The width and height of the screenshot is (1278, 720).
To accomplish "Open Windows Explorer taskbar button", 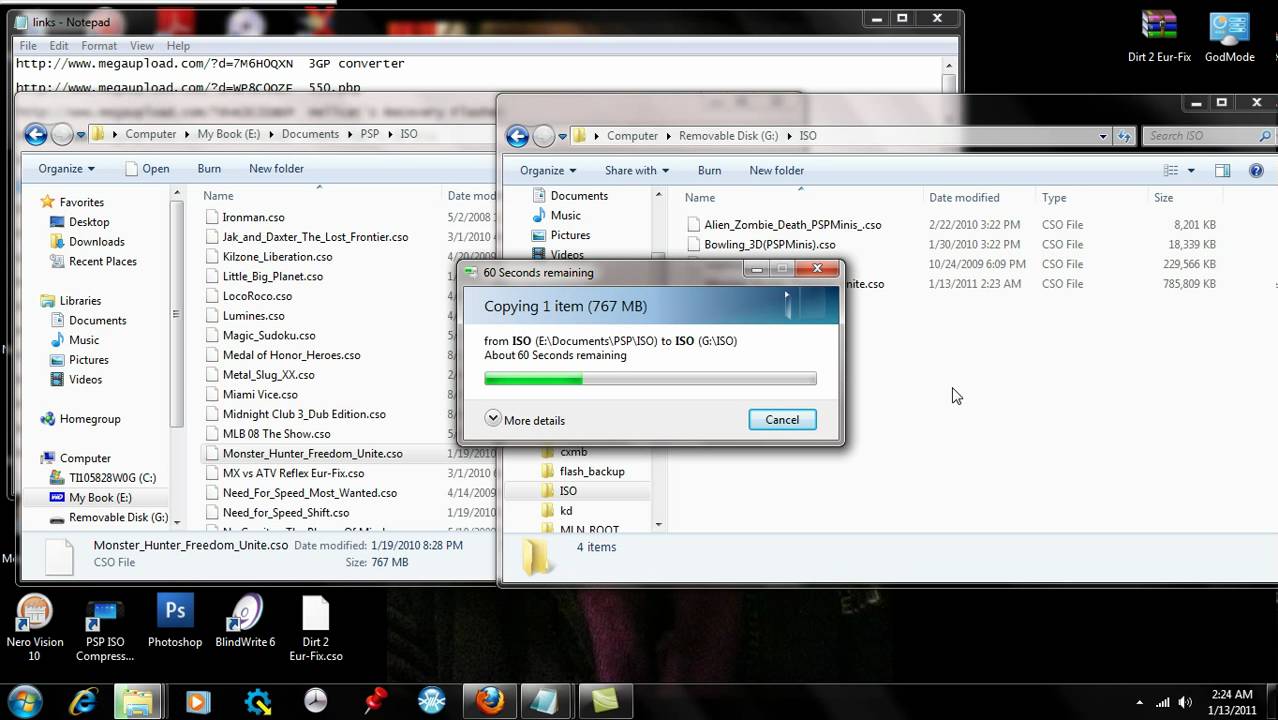I will (138, 701).
